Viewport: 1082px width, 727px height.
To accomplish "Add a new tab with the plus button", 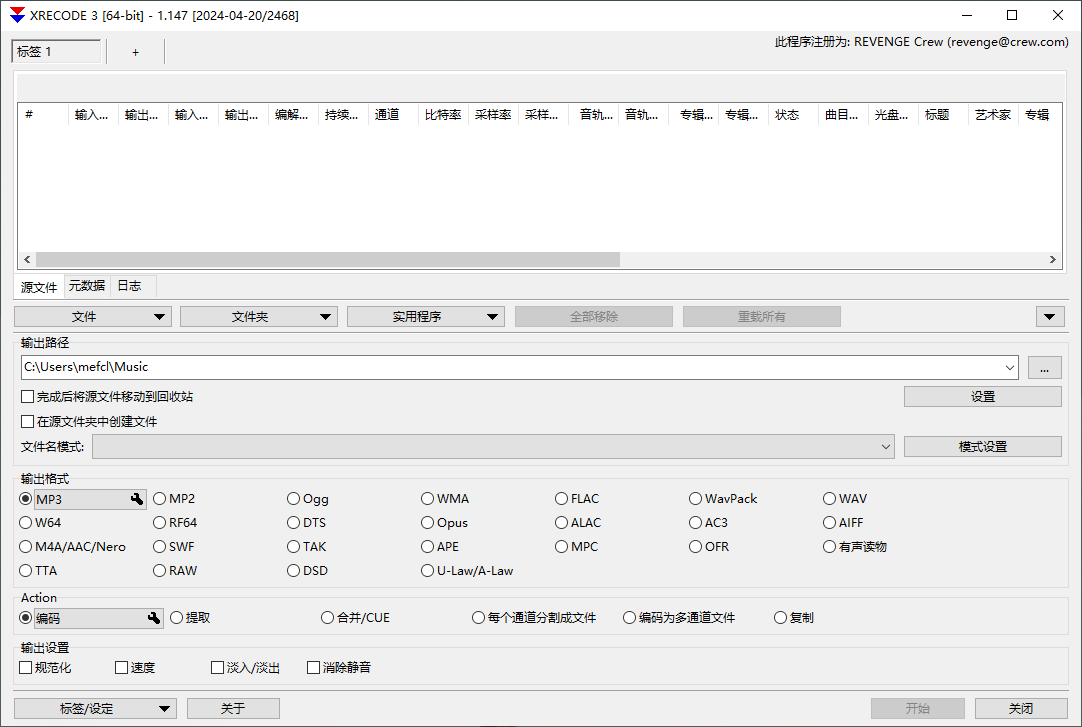I will tap(135, 51).
